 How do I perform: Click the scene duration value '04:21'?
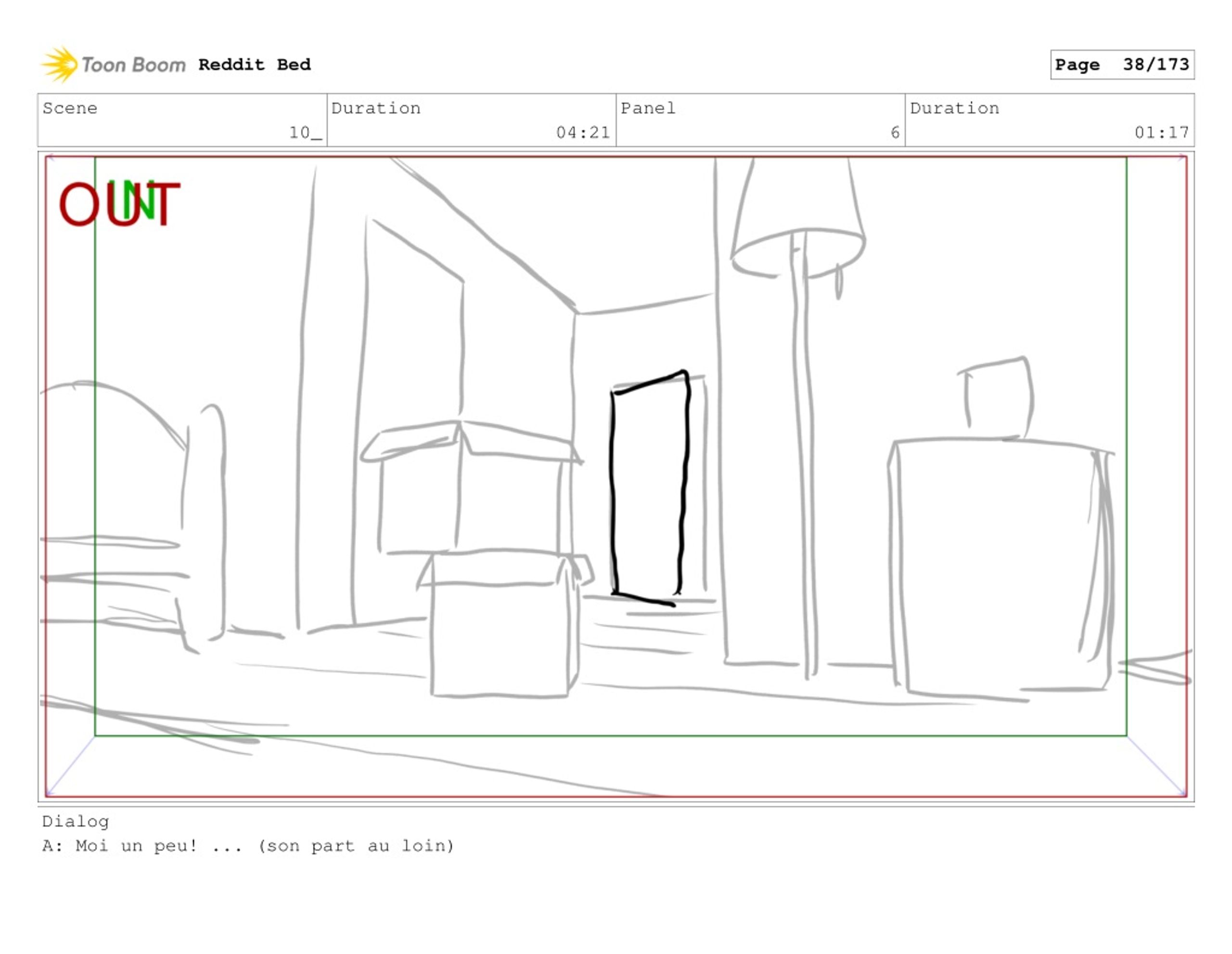pyautogui.click(x=583, y=132)
